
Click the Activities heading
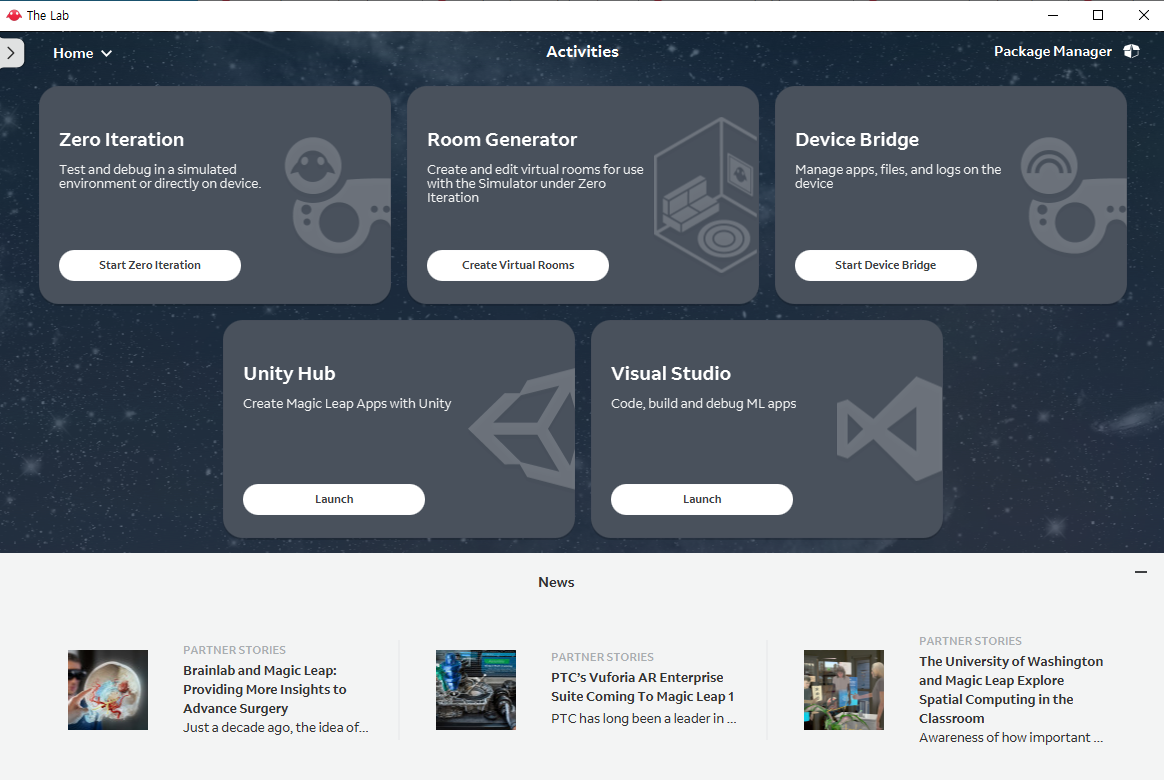tap(582, 52)
